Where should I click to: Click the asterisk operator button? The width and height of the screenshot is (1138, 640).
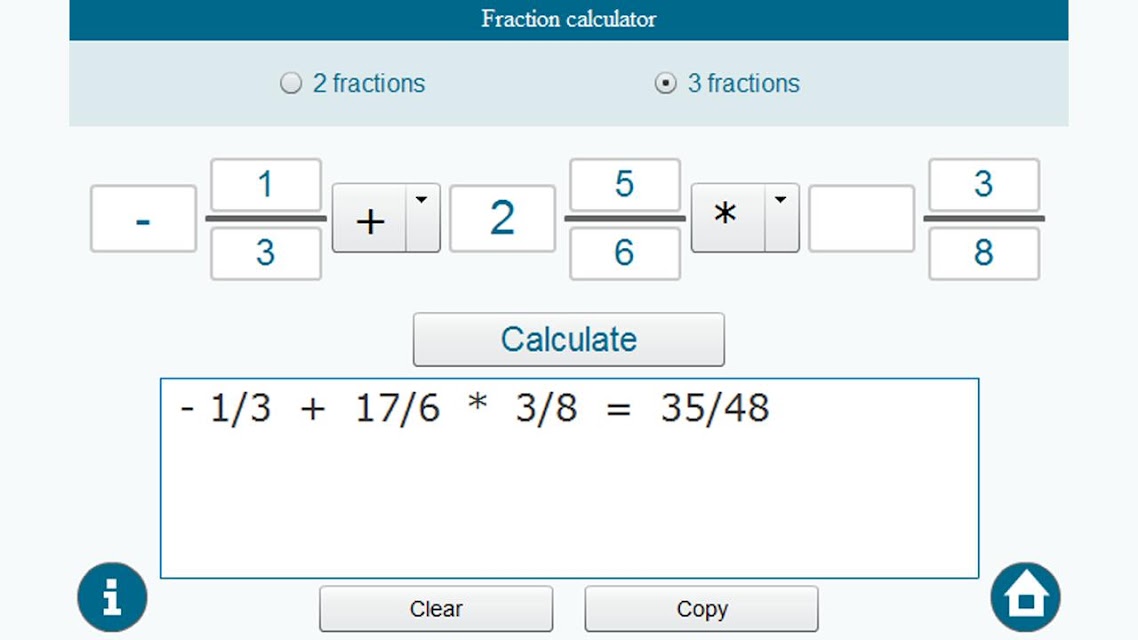[728, 218]
